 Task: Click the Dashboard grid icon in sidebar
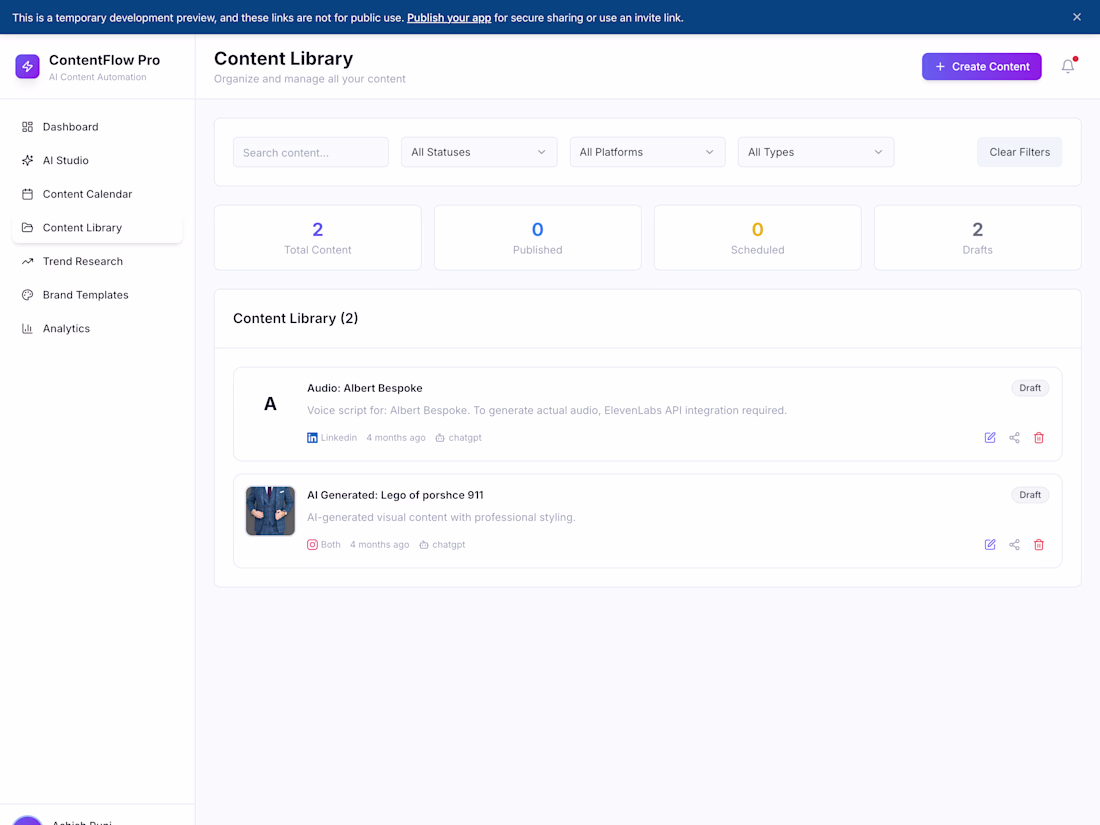tap(27, 127)
